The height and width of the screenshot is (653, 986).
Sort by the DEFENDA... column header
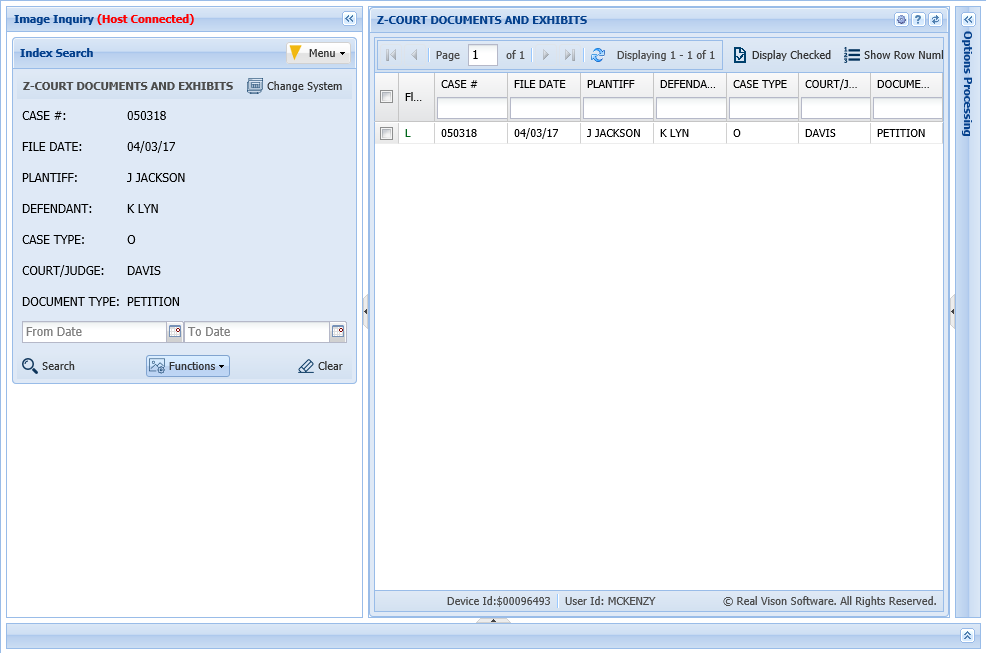pyautogui.click(x=690, y=84)
